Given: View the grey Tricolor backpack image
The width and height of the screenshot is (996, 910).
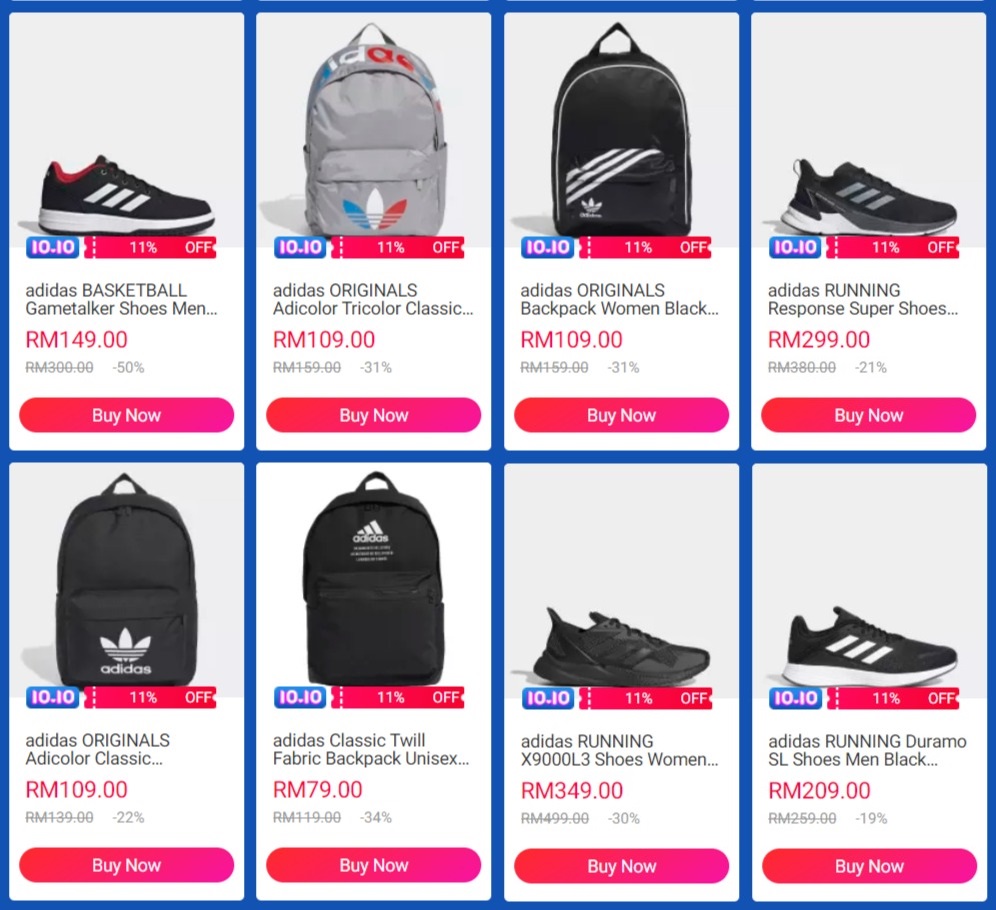Looking at the screenshot, I should click(x=374, y=130).
